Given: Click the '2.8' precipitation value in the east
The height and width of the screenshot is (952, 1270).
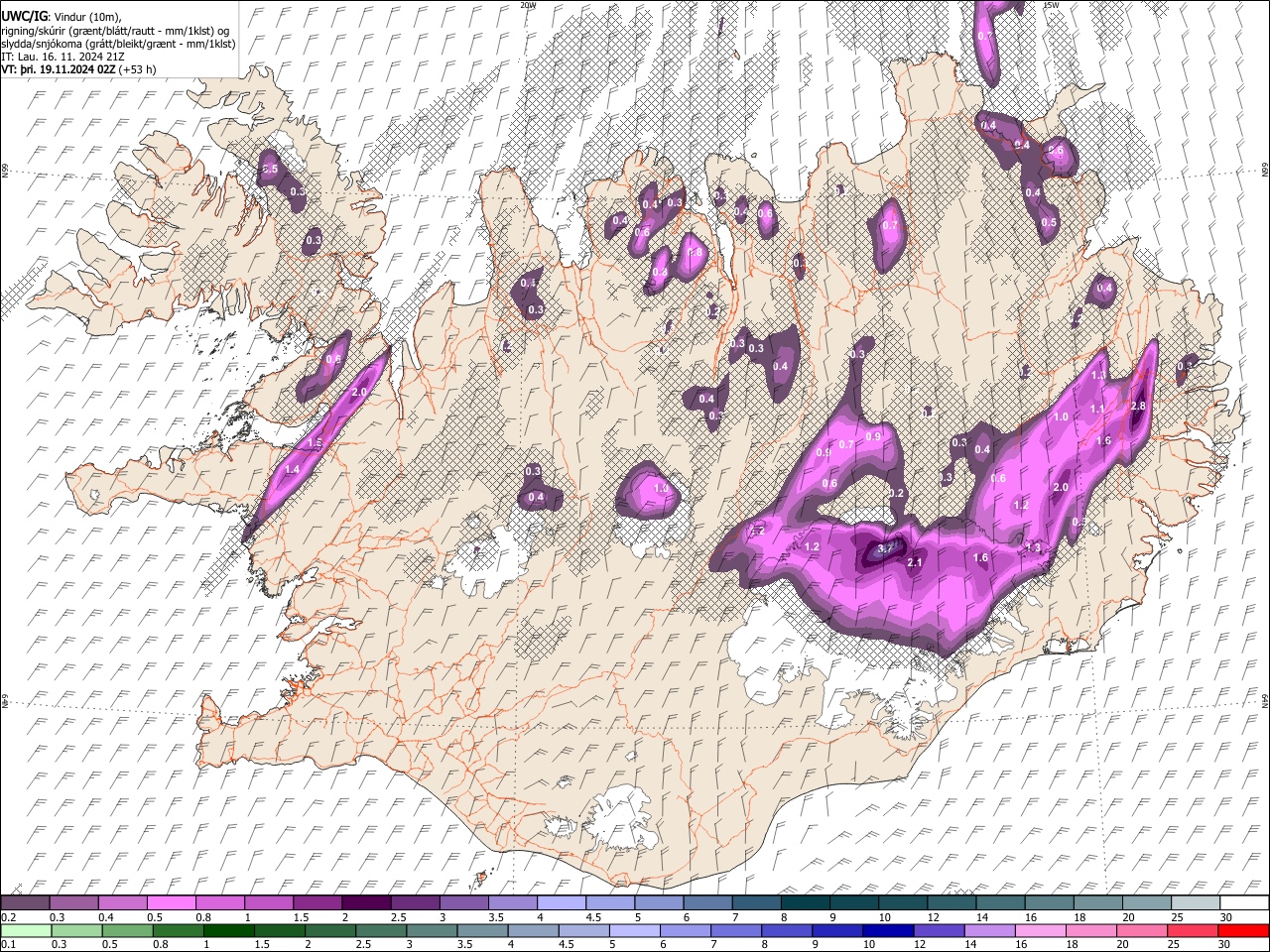Looking at the screenshot, I should click(x=1138, y=407).
